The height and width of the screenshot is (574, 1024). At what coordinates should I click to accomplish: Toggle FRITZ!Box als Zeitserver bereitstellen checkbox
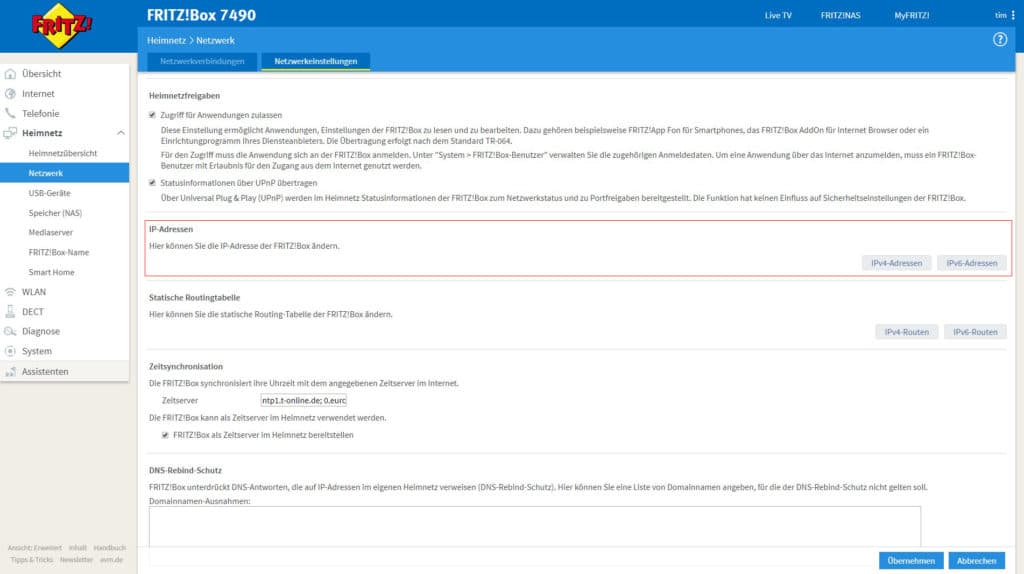click(165, 435)
